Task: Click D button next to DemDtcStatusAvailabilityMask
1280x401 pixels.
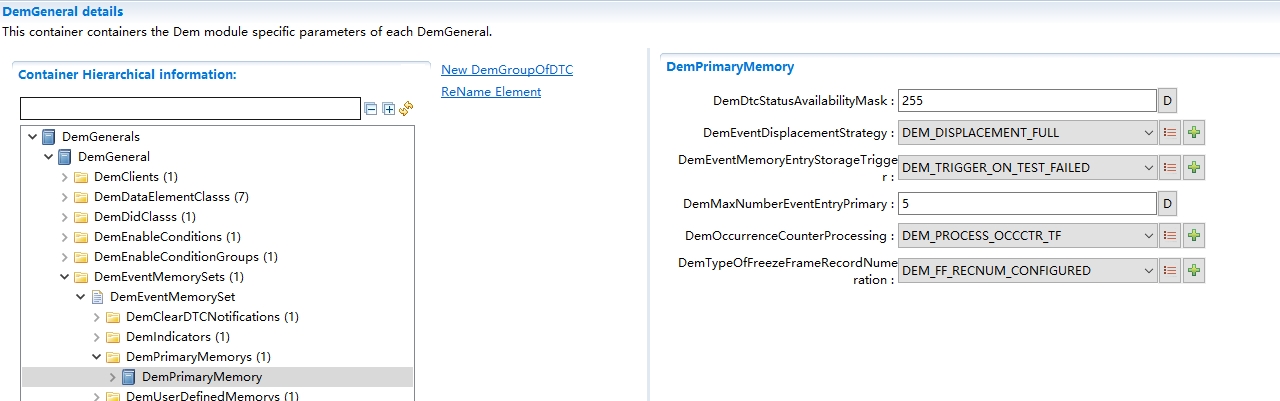Action: coord(1167,101)
